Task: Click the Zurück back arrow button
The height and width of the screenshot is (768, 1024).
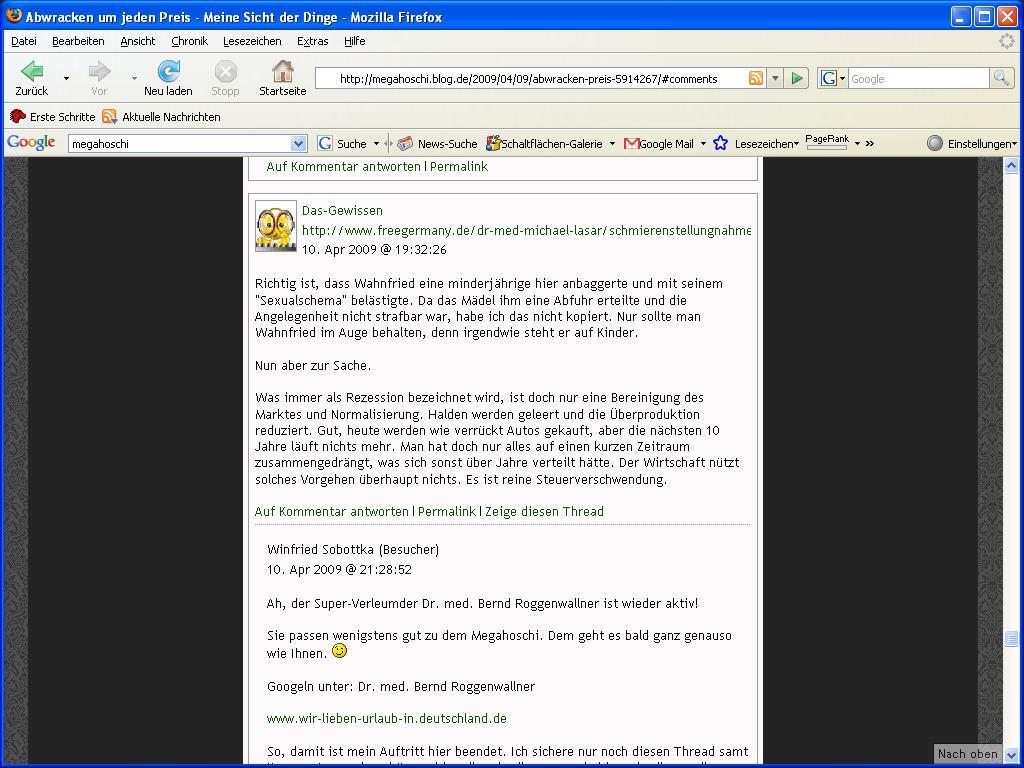Action: pos(31,72)
